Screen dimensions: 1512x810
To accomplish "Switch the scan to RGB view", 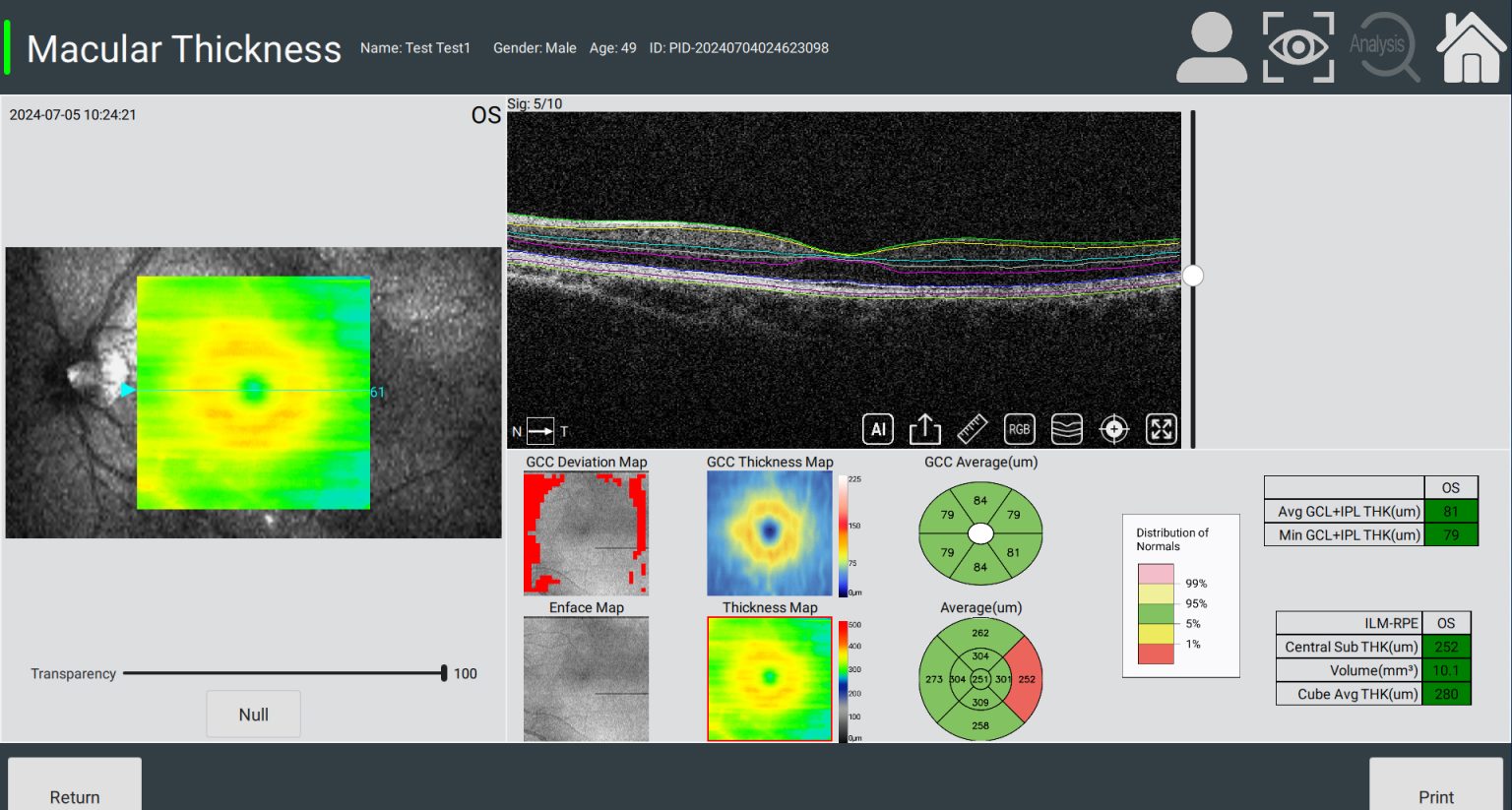I will click(1019, 429).
